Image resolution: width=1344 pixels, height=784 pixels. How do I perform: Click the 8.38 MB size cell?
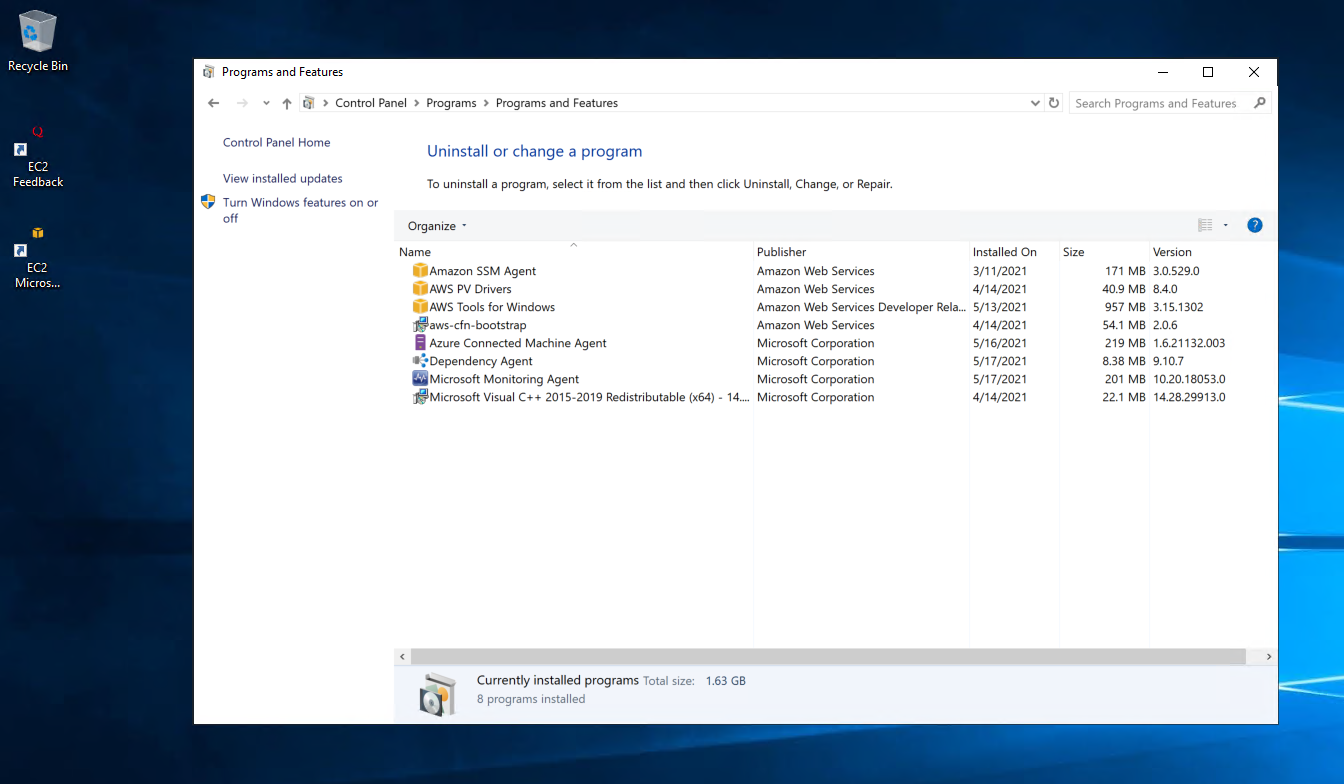1122,361
